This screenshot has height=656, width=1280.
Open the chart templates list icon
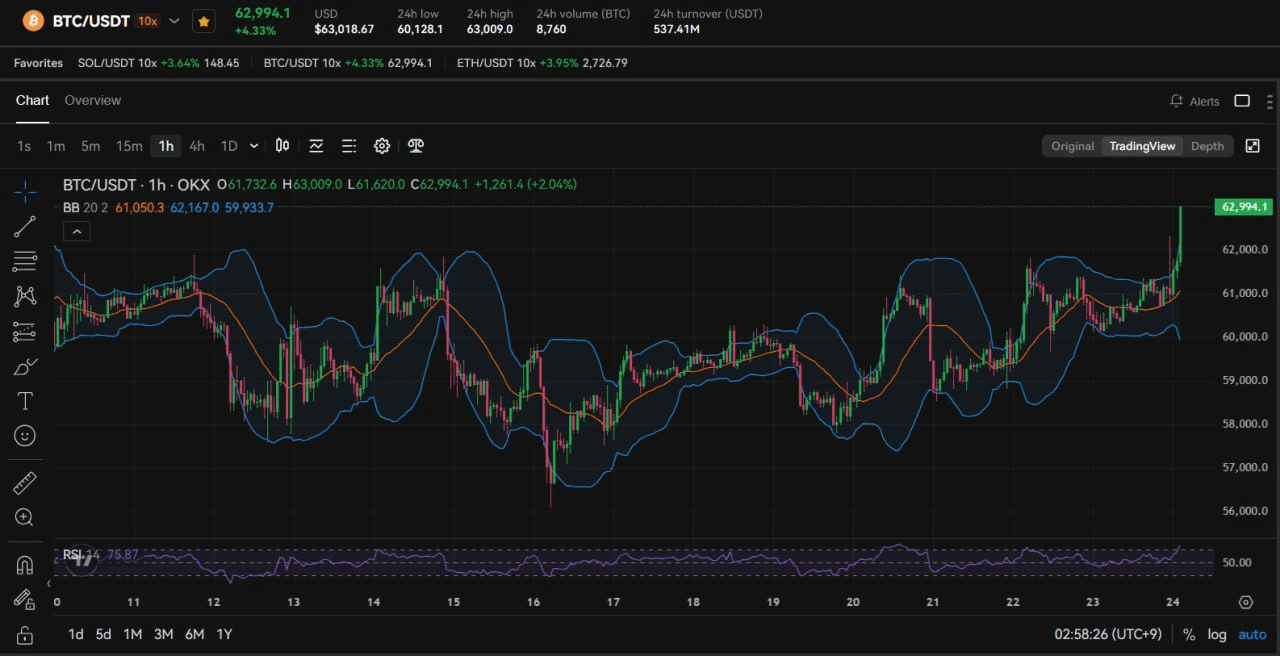(x=349, y=146)
